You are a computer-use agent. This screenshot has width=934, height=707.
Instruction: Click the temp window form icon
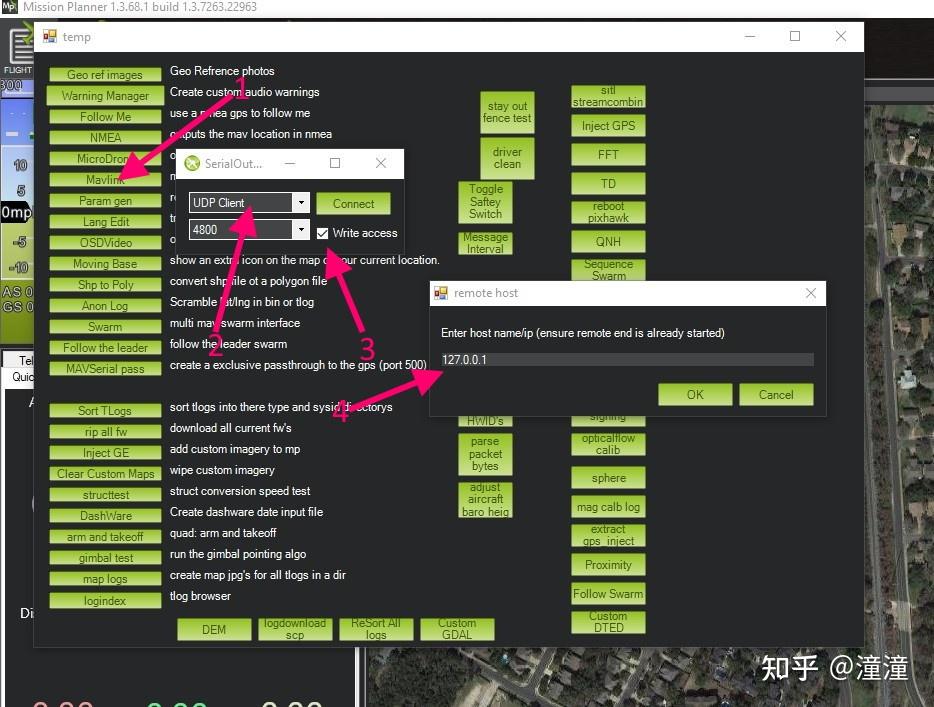click(48, 36)
